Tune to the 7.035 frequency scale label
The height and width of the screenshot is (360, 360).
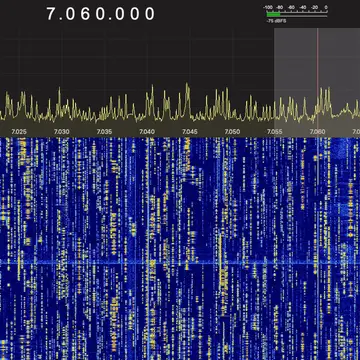[x=104, y=132]
